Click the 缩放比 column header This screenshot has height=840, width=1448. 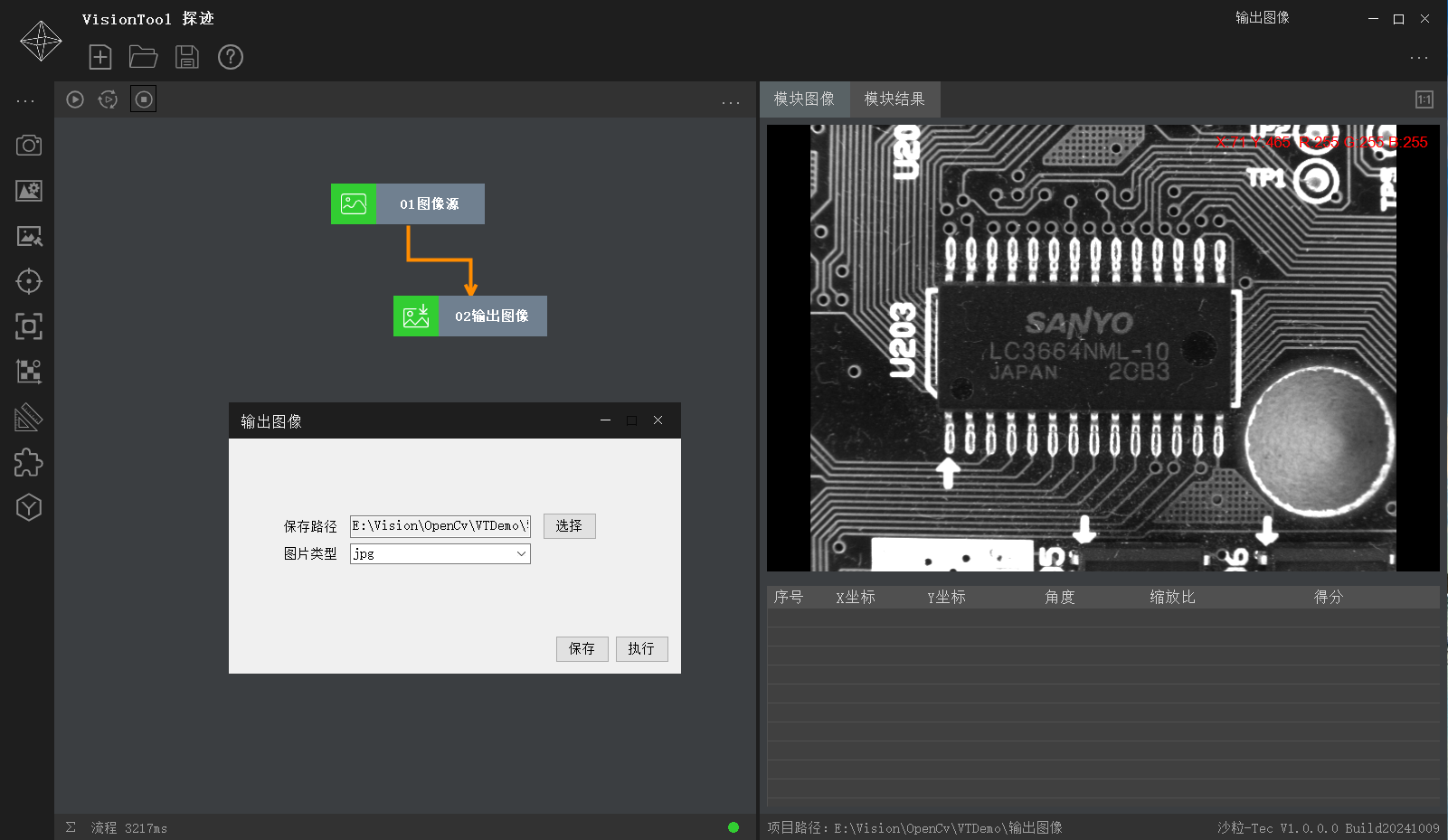click(x=1173, y=598)
